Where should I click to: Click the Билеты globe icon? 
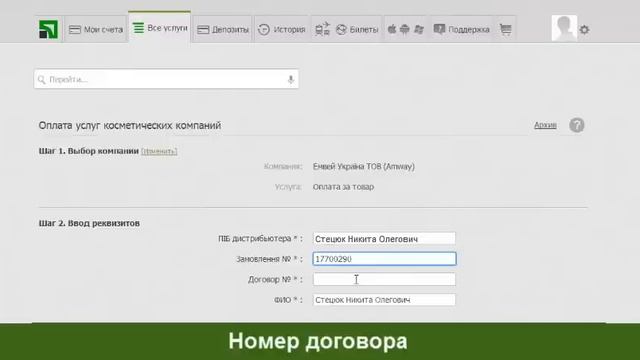tap(341, 29)
